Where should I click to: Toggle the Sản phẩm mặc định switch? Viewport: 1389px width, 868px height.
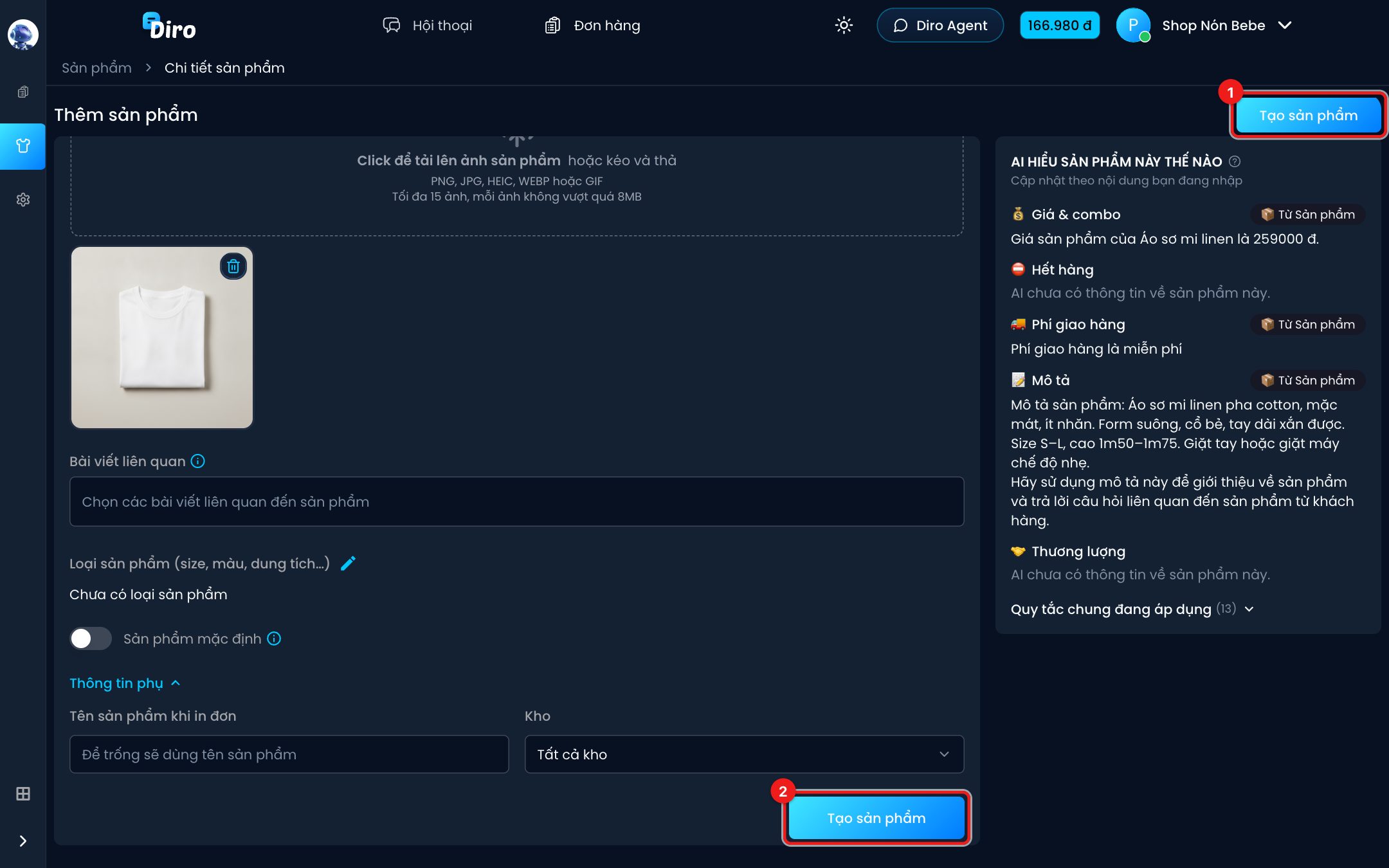click(91, 638)
